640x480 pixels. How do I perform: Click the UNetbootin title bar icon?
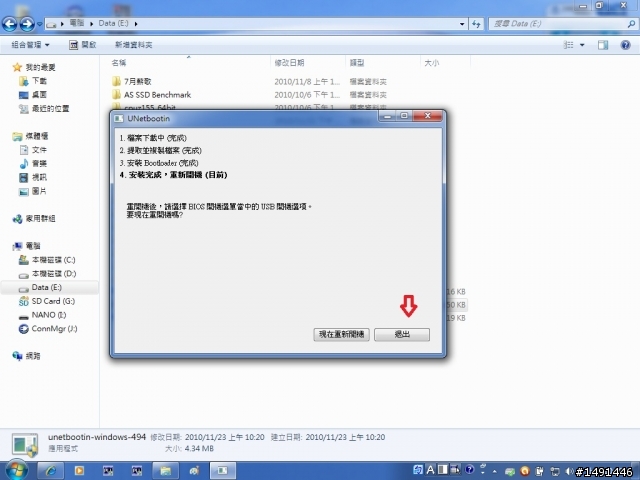coord(119,118)
